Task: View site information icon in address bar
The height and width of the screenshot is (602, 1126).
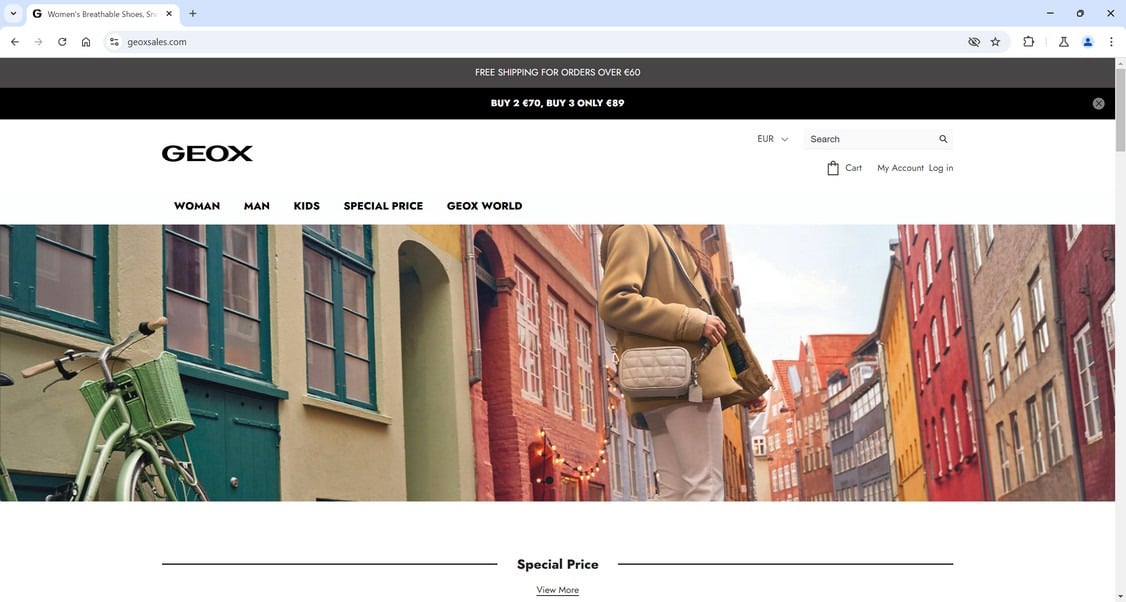Action: (x=114, y=42)
